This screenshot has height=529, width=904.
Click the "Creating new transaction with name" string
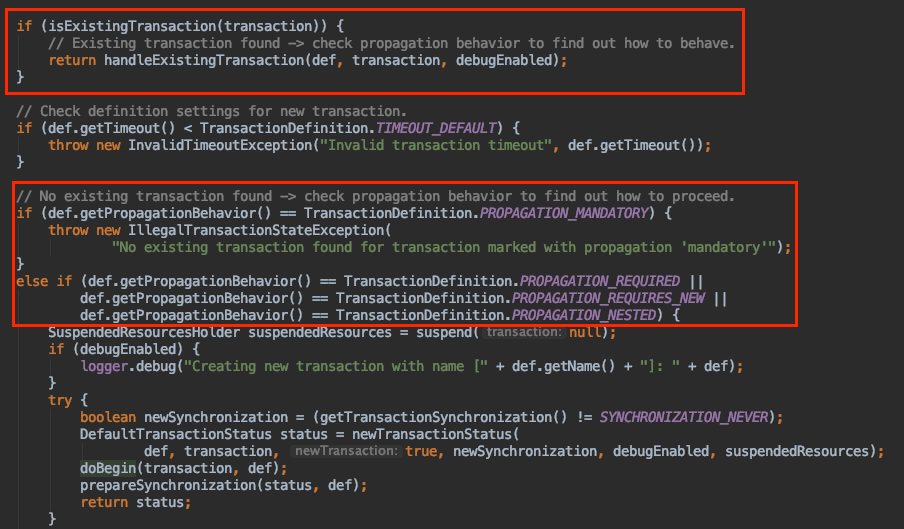(x=336, y=366)
